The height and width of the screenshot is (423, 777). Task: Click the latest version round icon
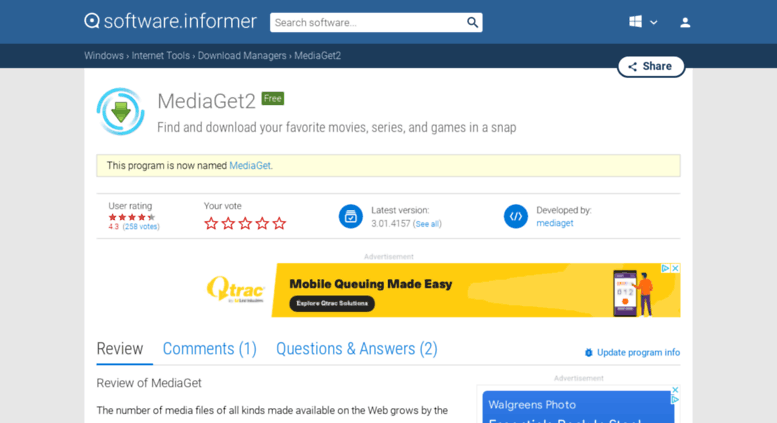click(350, 216)
